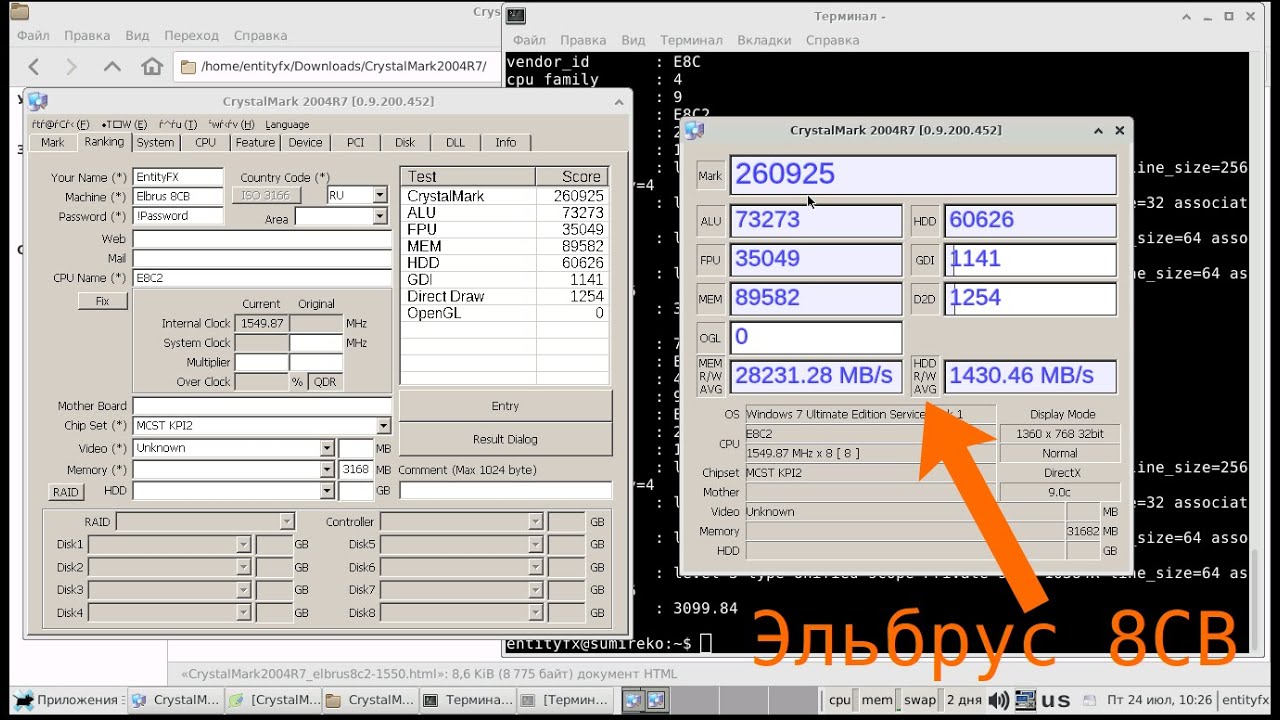The height and width of the screenshot is (720, 1280).
Task: Click the Fix button
Action: (x=102, y=301)
